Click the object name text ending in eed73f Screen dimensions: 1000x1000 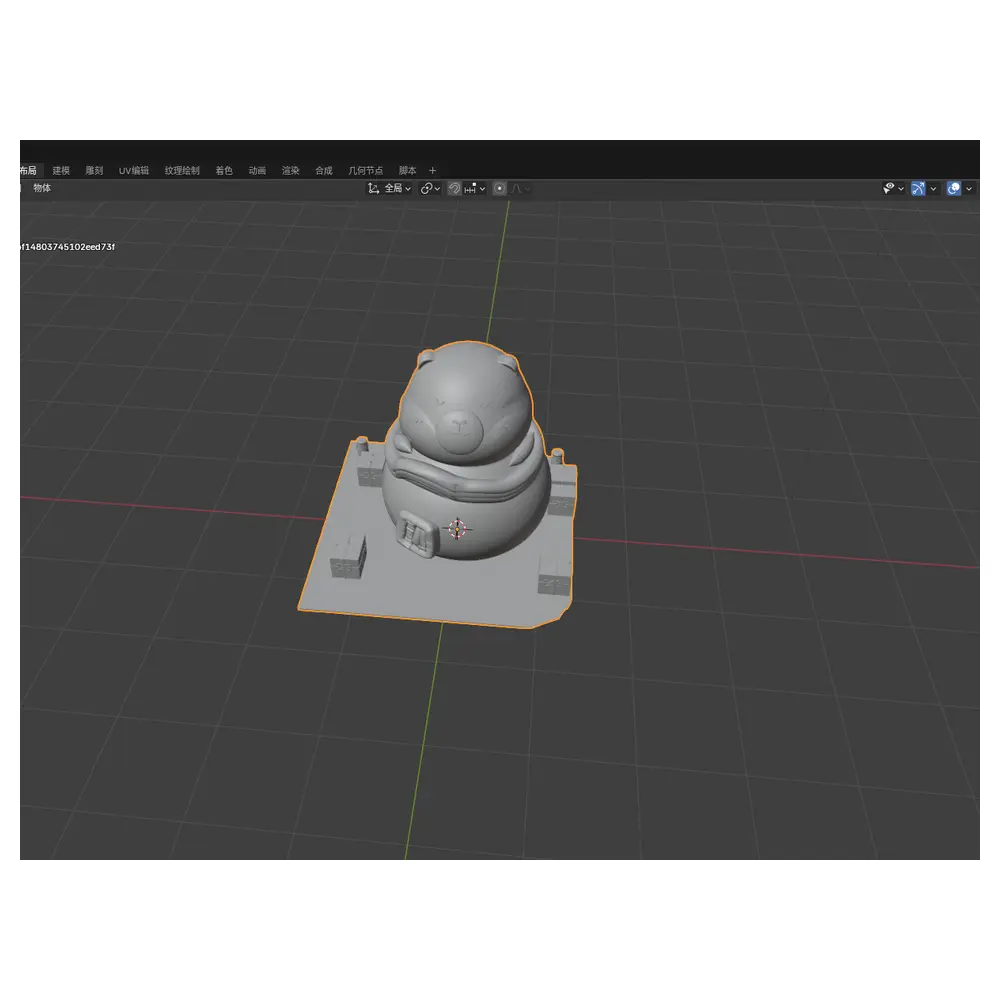pos(68,247)
